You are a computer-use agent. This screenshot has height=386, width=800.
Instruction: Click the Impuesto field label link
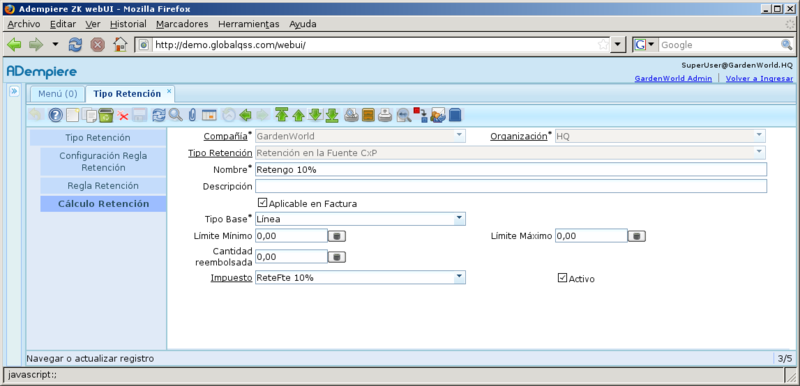click(231, 278)
